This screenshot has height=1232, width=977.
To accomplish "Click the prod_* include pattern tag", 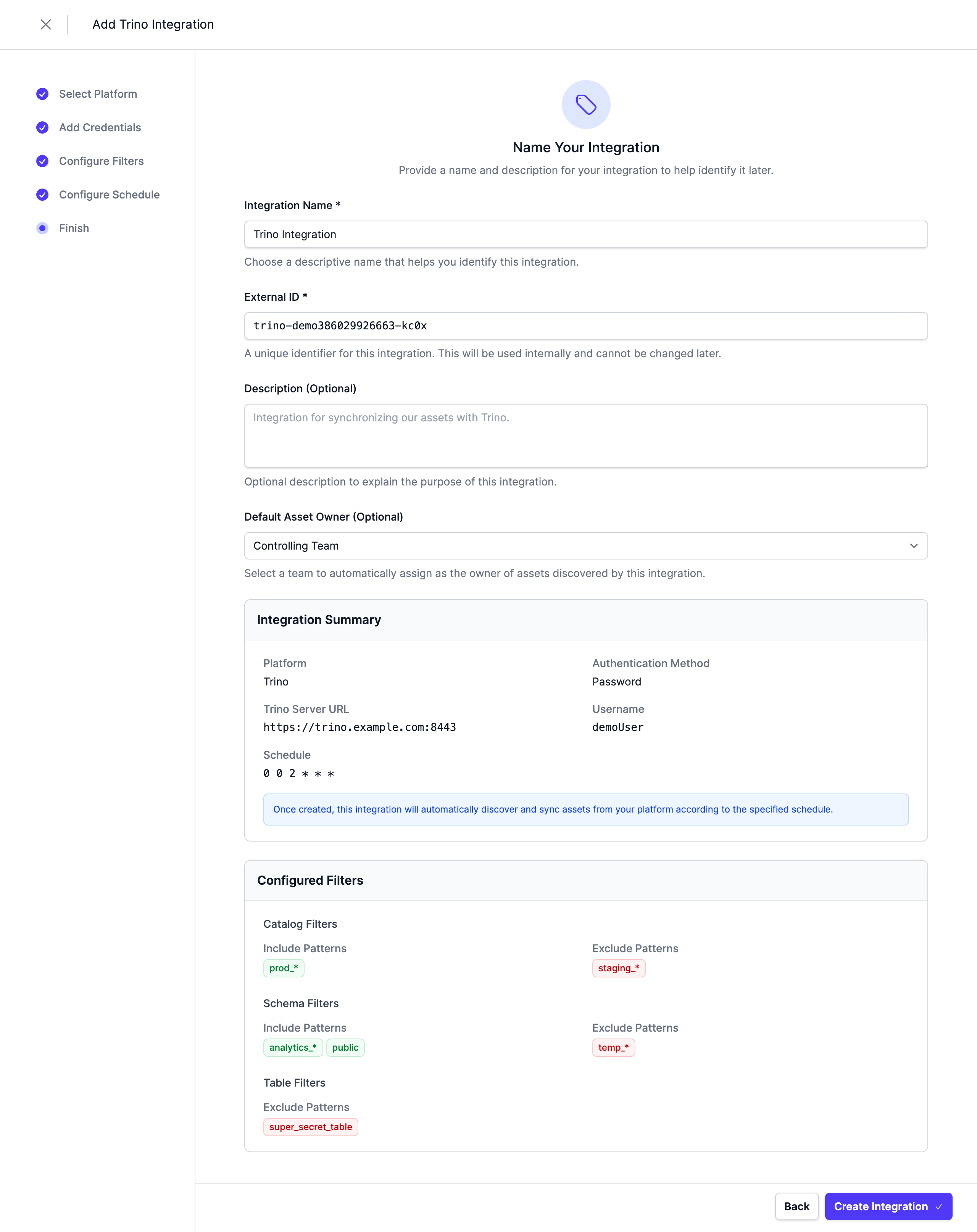I will pos(284,968).
